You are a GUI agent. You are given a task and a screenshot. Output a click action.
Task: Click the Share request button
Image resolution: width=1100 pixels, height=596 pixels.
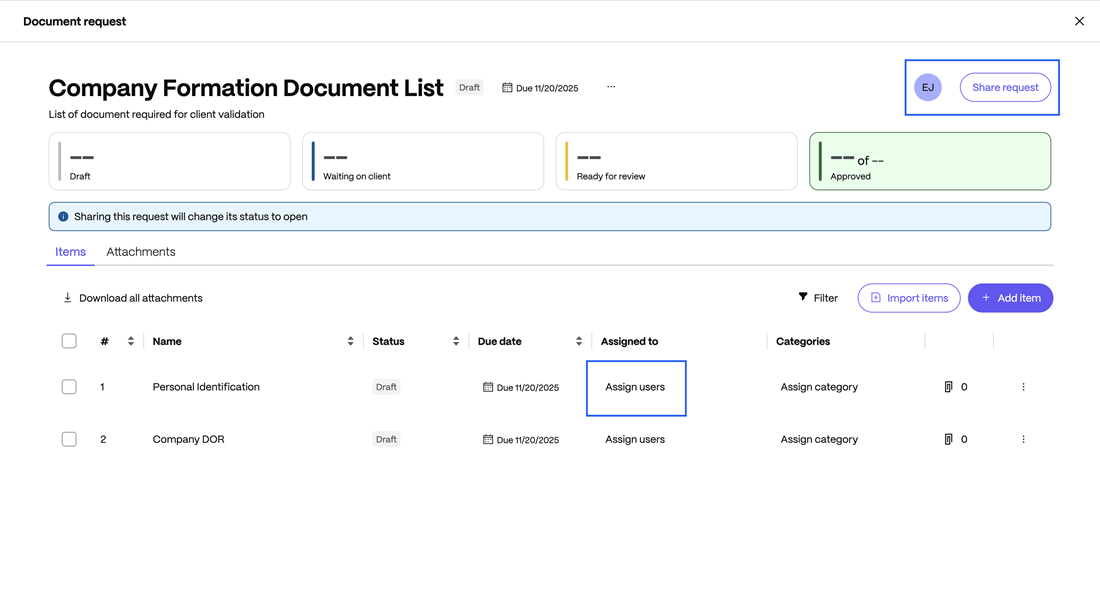coord(1005,87)
